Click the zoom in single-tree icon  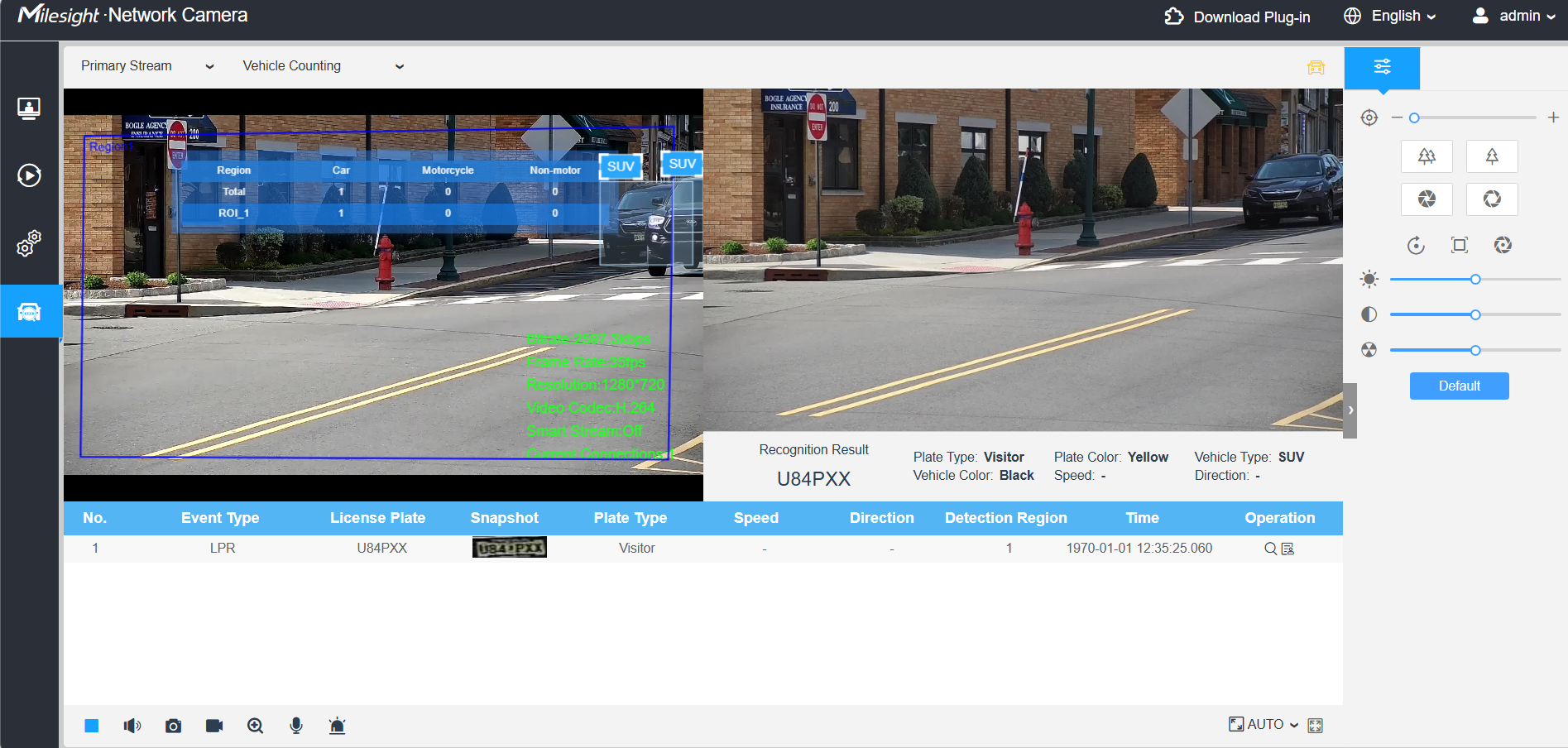(x=1492, y=156)
